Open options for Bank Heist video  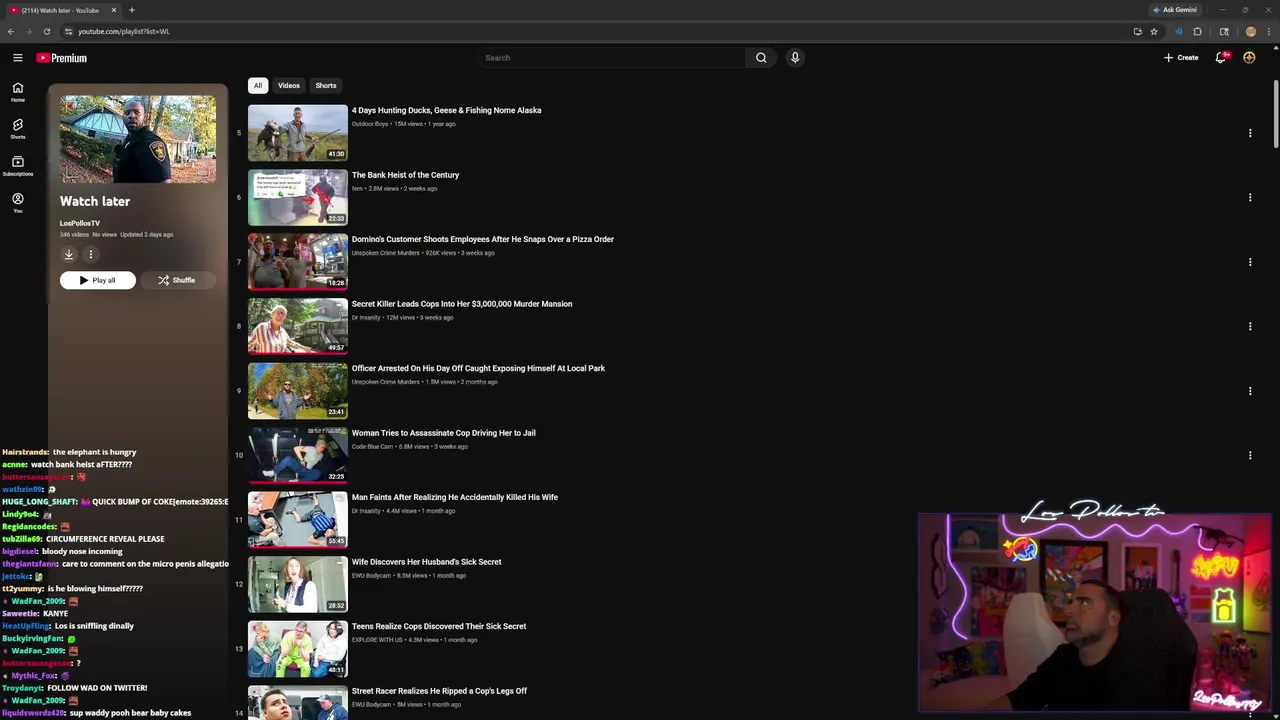tap(1250, 197)
